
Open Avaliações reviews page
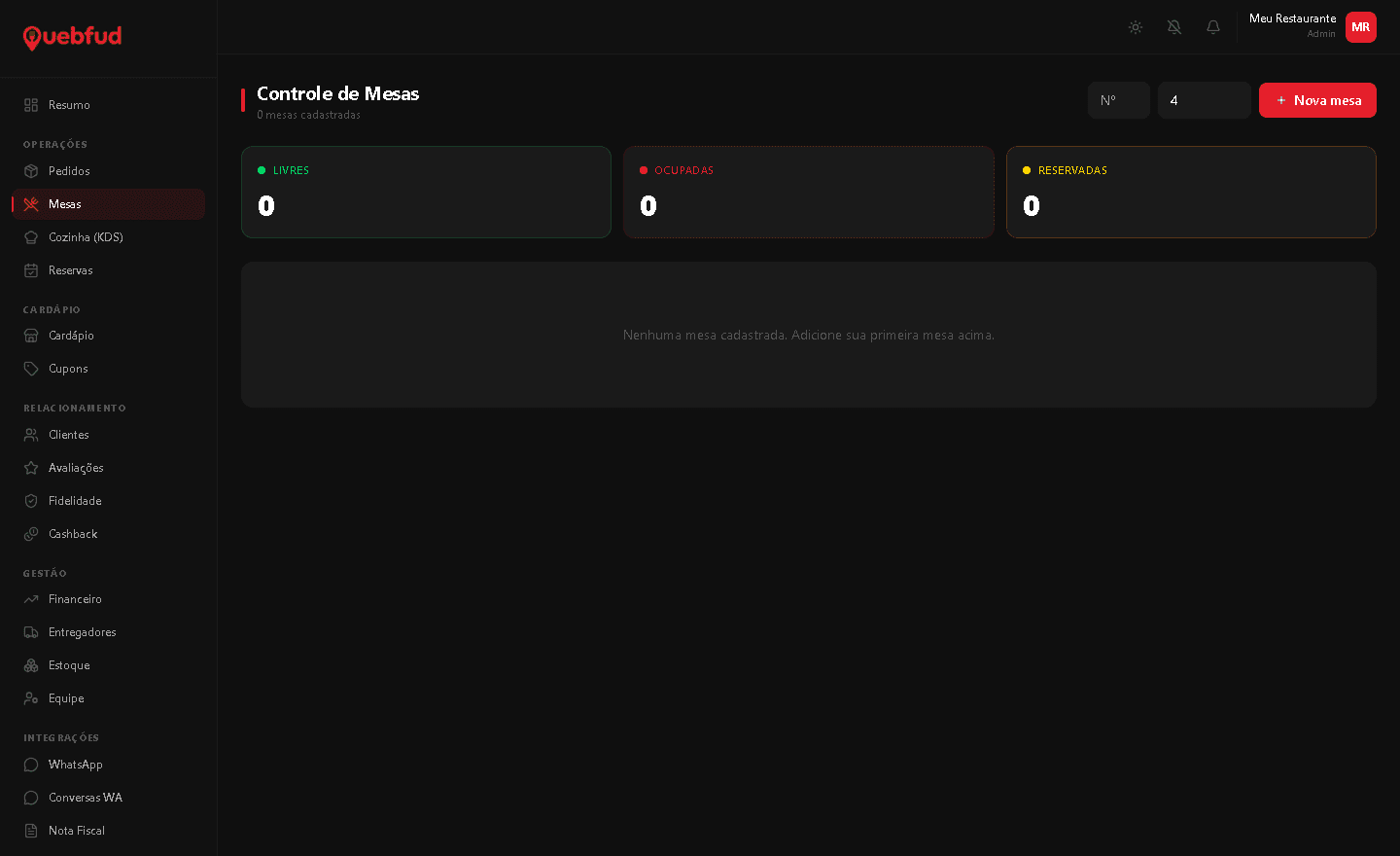(108, 468)
